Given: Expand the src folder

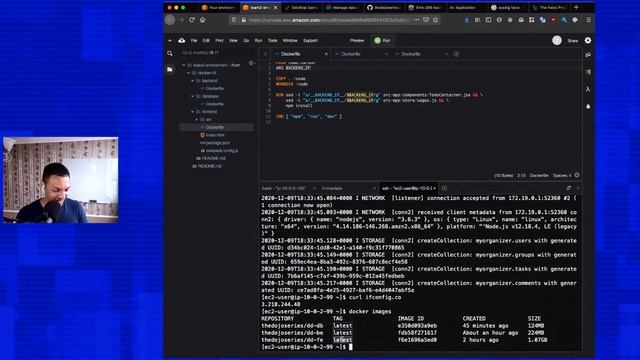Looking at the screenshot, I should 197,120.
